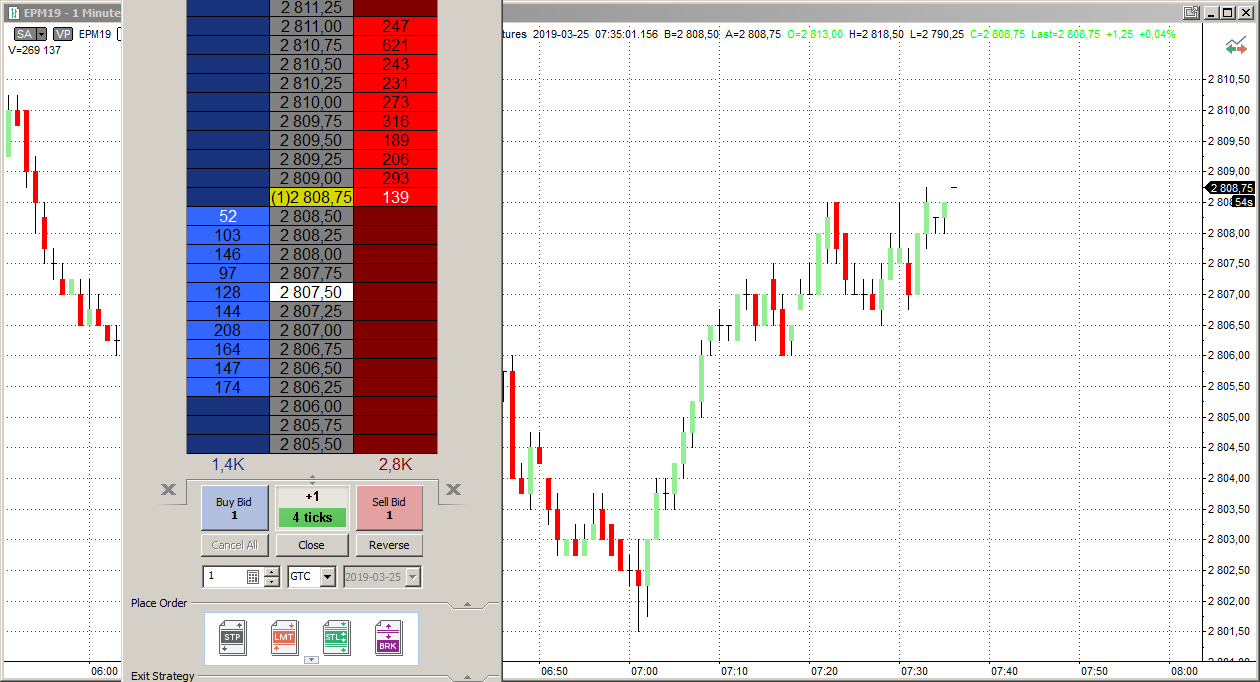Screen dimensions: 1260x682
Task: Select the BRK bracket order icon
Action: [387, 637]
